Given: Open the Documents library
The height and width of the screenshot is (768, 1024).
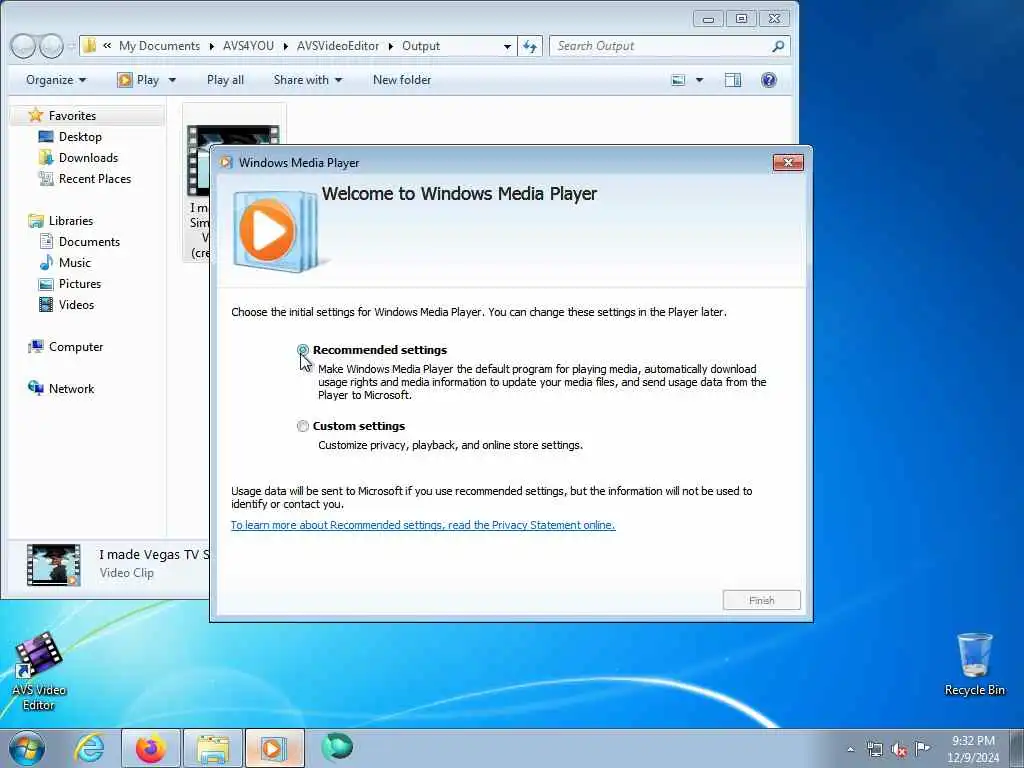Looking at the screenshot, I should [x=89, y=242].
